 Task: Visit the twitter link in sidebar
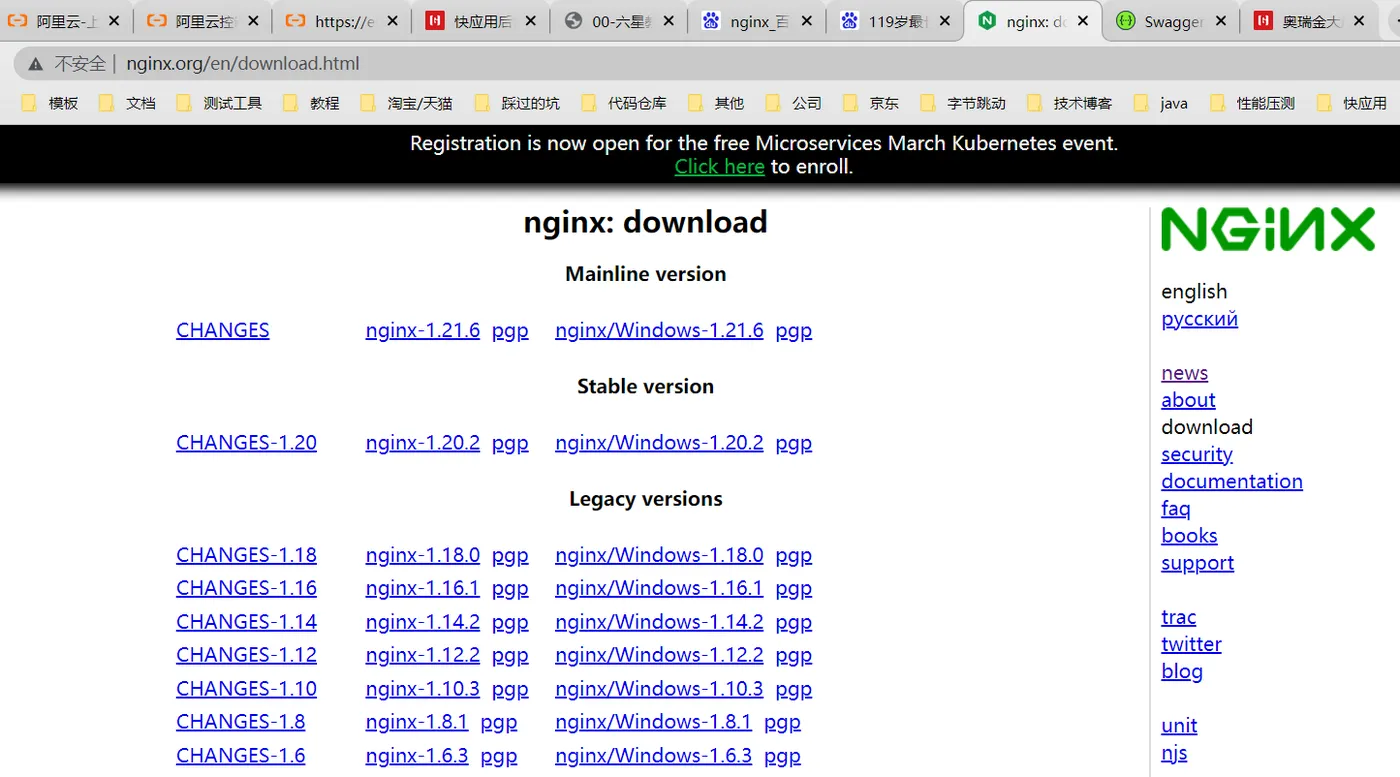(x=1191, y=644)
